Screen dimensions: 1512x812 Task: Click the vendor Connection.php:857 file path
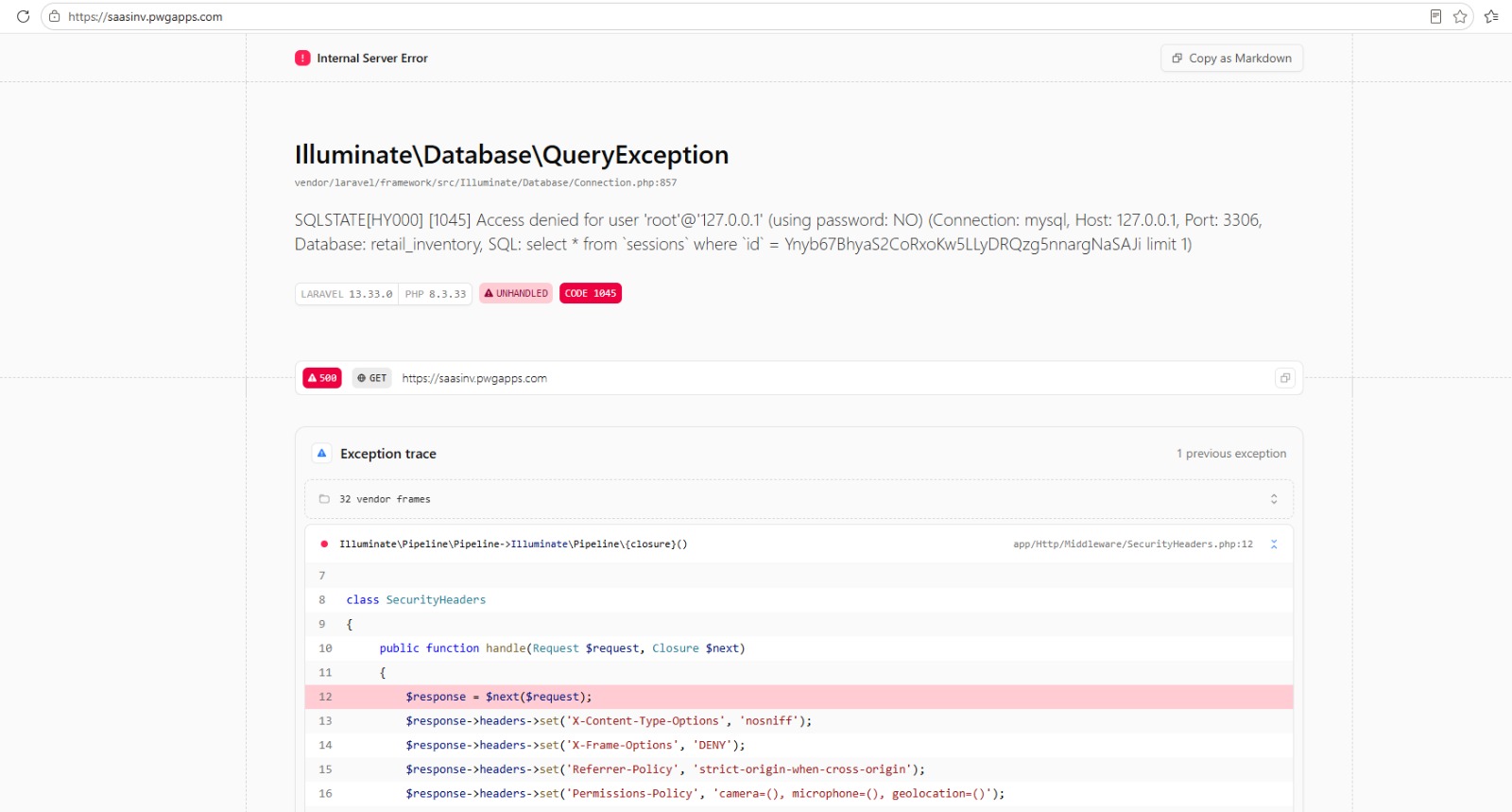(x=486, y=182)
